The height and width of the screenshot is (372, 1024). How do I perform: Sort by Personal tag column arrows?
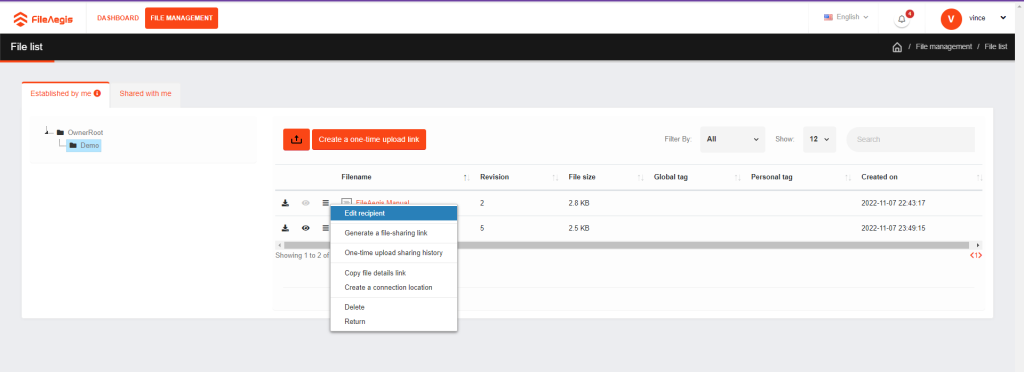(848, 178)
